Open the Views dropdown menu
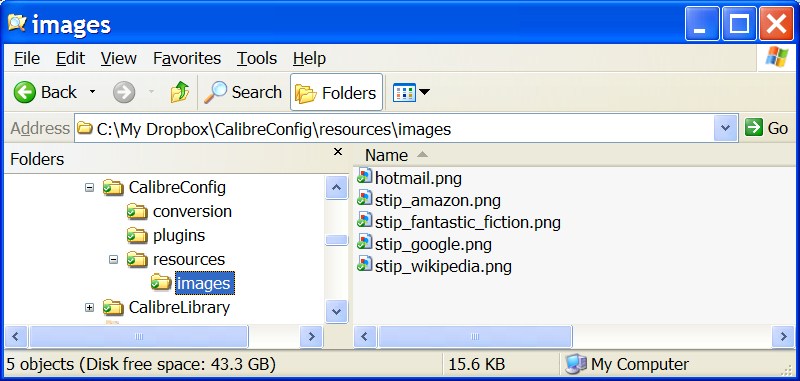The width and height of the screenshot is (800, 381). click(x=411, y=92)
